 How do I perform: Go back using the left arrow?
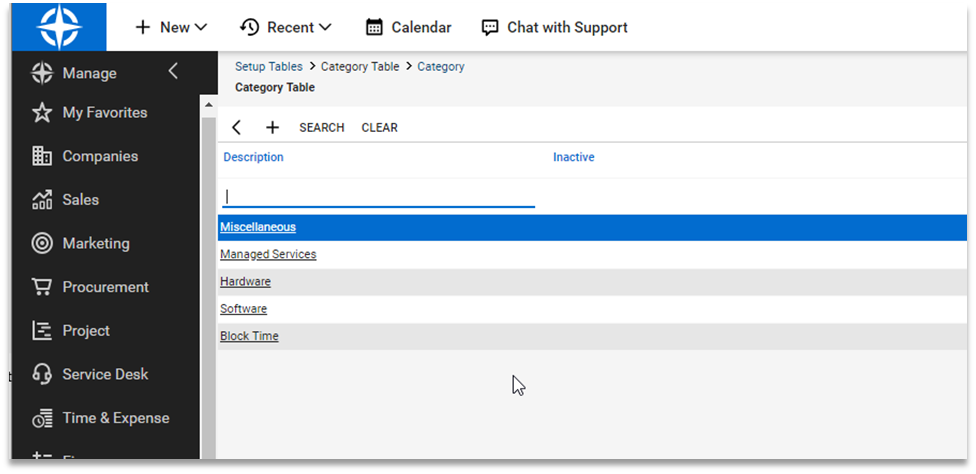click(x=237, y=127)
